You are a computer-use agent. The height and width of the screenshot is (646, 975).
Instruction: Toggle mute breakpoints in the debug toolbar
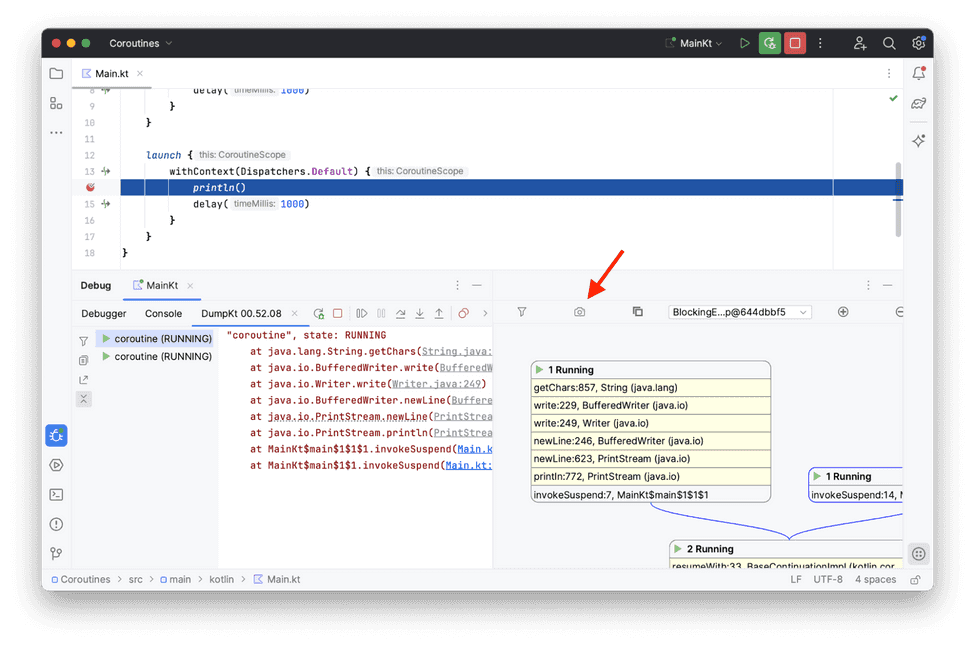463,312
